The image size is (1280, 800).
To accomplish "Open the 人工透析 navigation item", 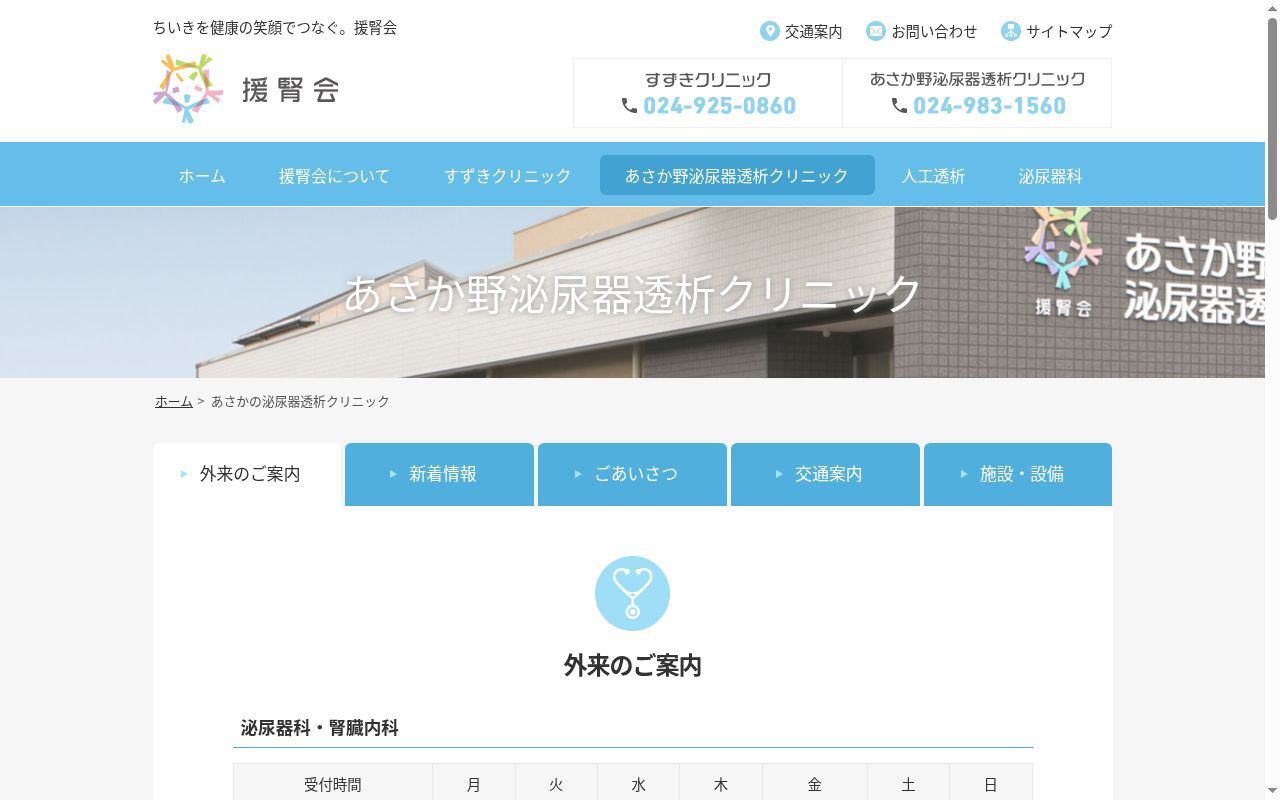I will tap(933, 175).
